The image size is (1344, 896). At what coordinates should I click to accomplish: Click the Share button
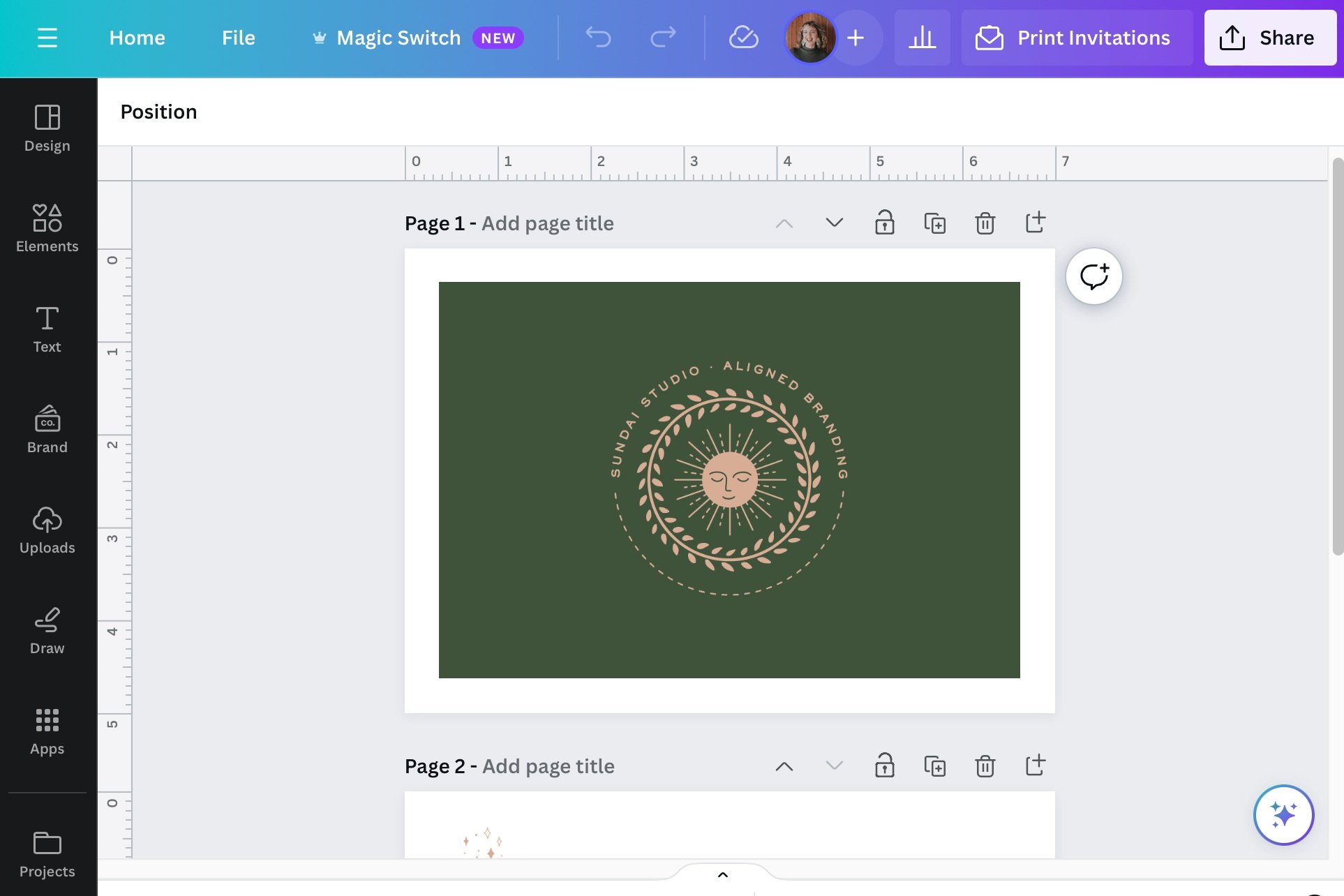pyautogui.click(x=1269, y=38)
